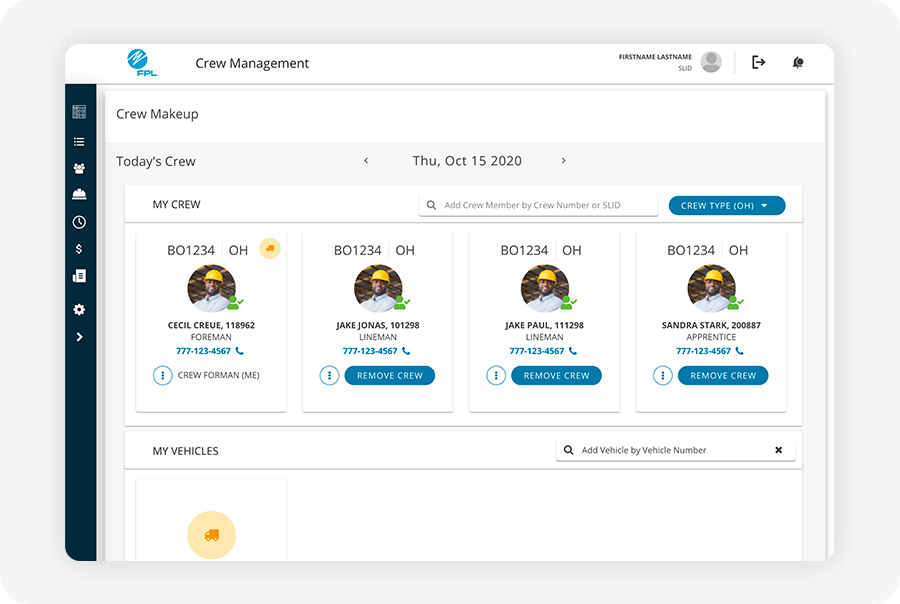Remove Sandra Stark from crew
The image size is (900, 604).
click(723, 375)
